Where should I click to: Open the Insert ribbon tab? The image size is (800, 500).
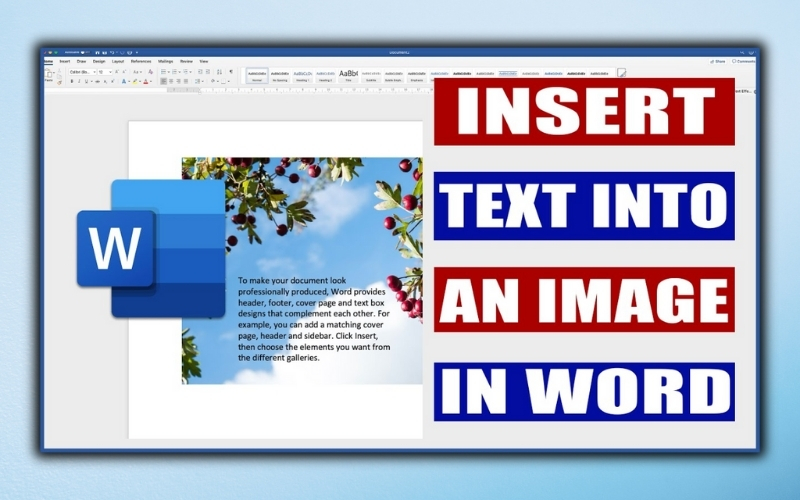click(x=65, y=62)
